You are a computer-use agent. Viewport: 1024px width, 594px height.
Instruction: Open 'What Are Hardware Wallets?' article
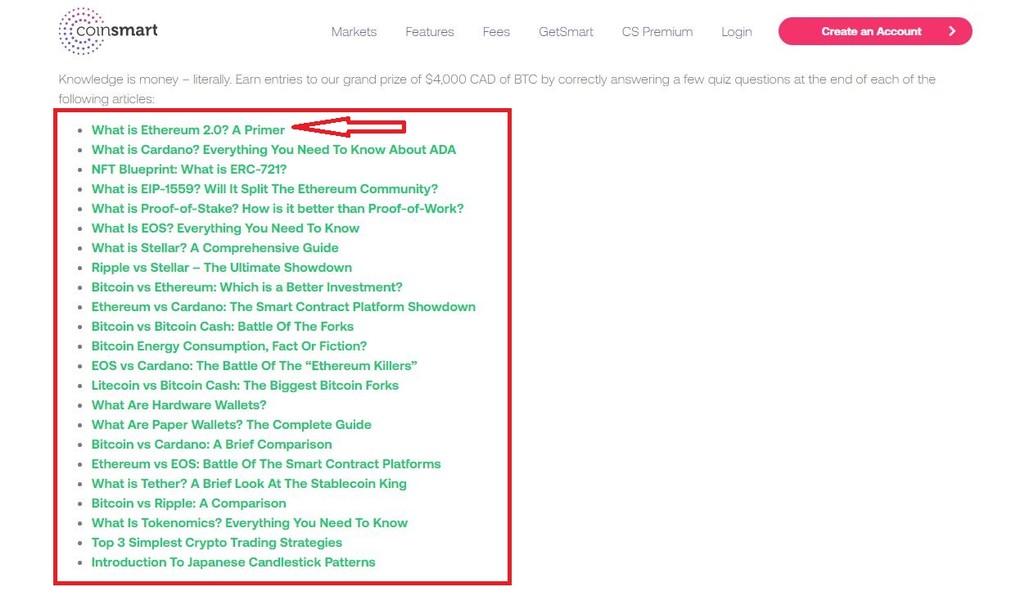179,404
